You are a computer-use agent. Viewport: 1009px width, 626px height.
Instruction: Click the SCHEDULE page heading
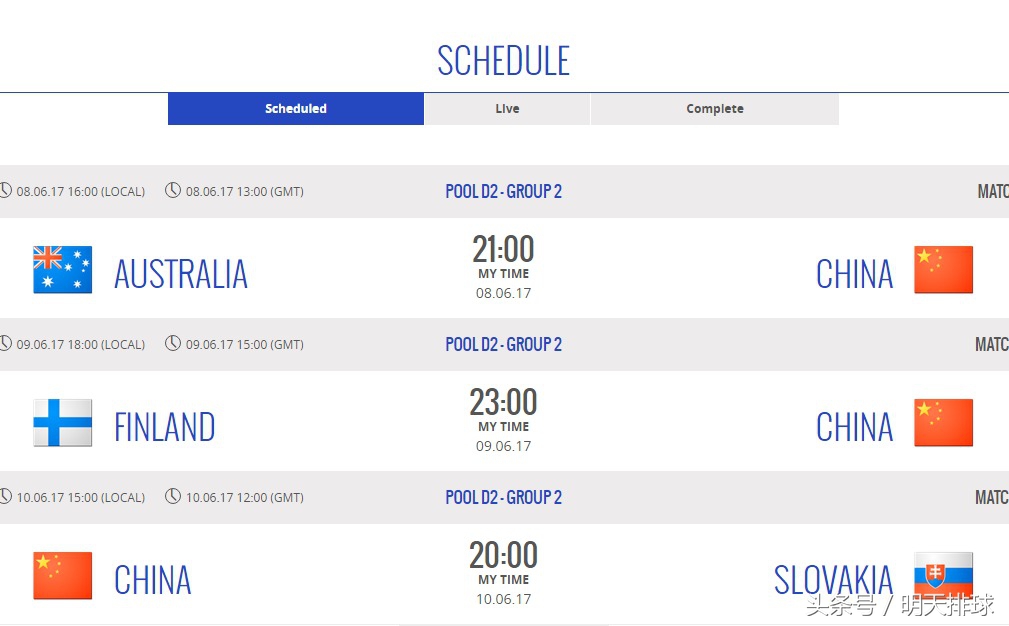tap(504, 61)
